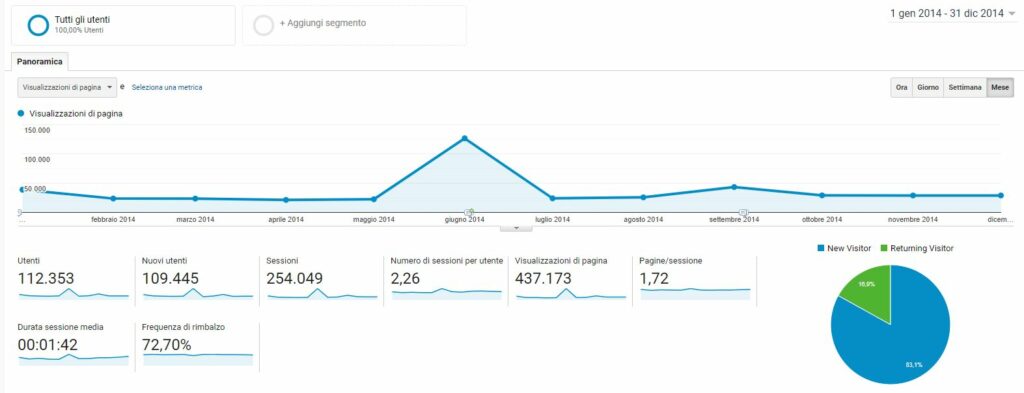Open the Visualizzazioni di pagina metric dropdown
This screenshot has width=1024, height=393.
(67, 87)
